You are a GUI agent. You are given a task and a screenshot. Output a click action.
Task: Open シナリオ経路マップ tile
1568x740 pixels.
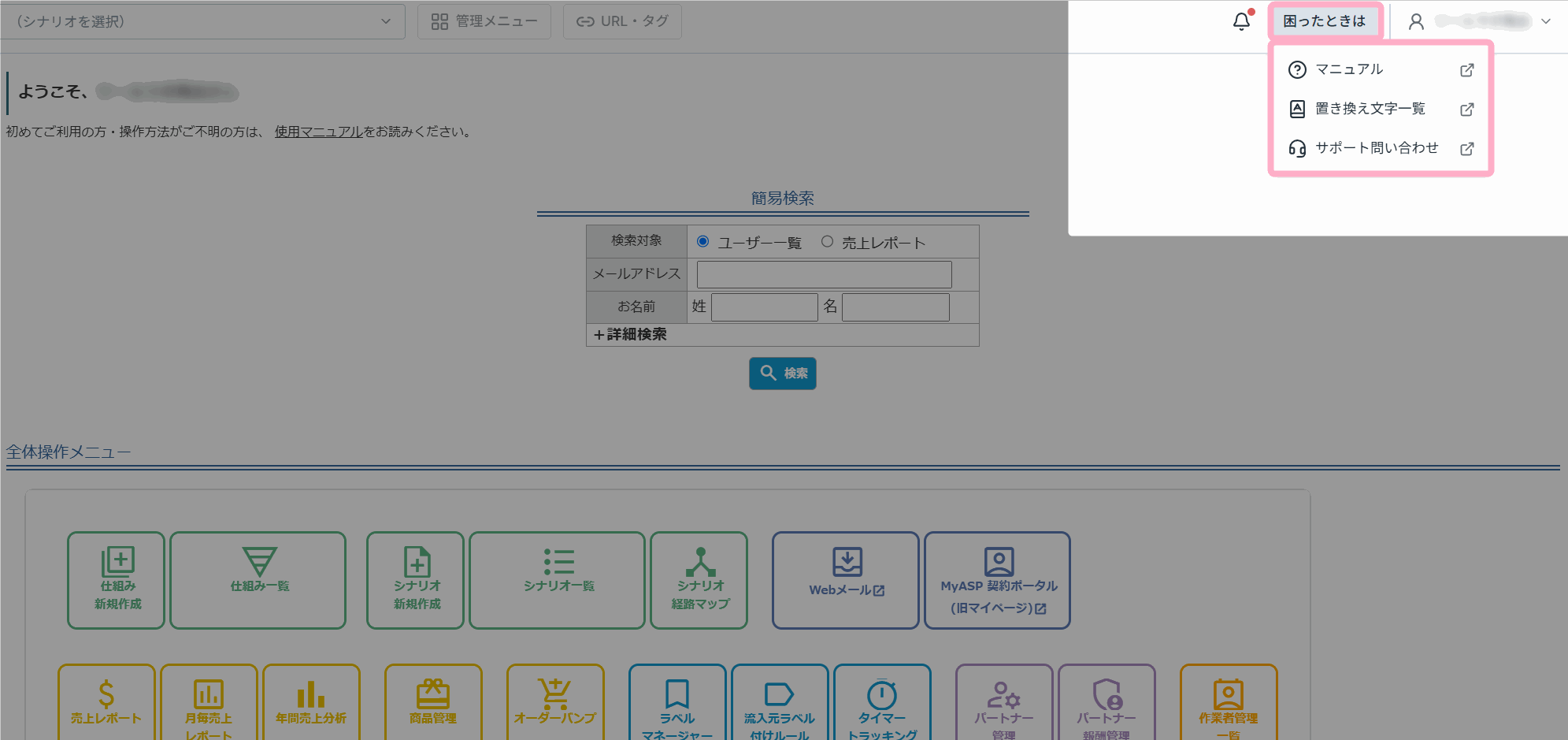(x=699, y=580)
